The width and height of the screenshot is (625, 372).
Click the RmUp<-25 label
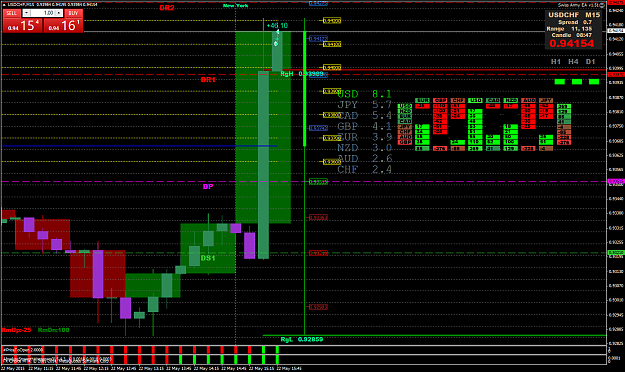(16, 330)
